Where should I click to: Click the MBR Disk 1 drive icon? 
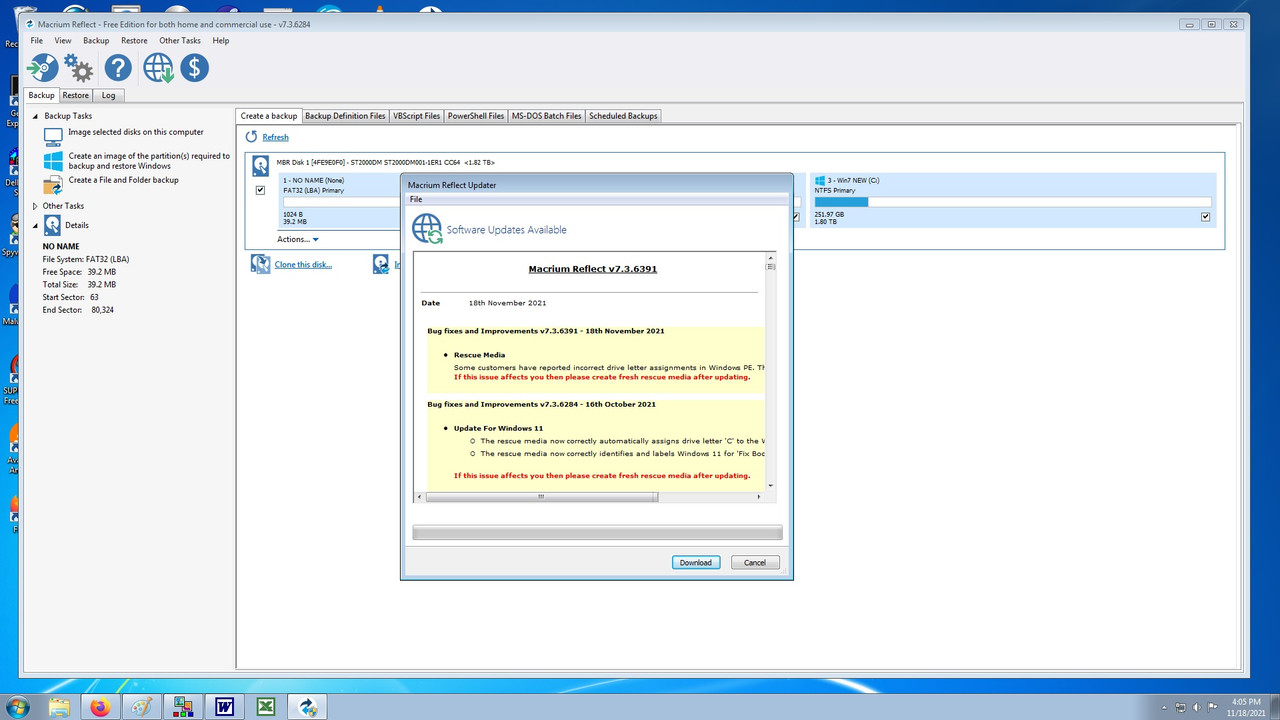(x=261, y=166)
